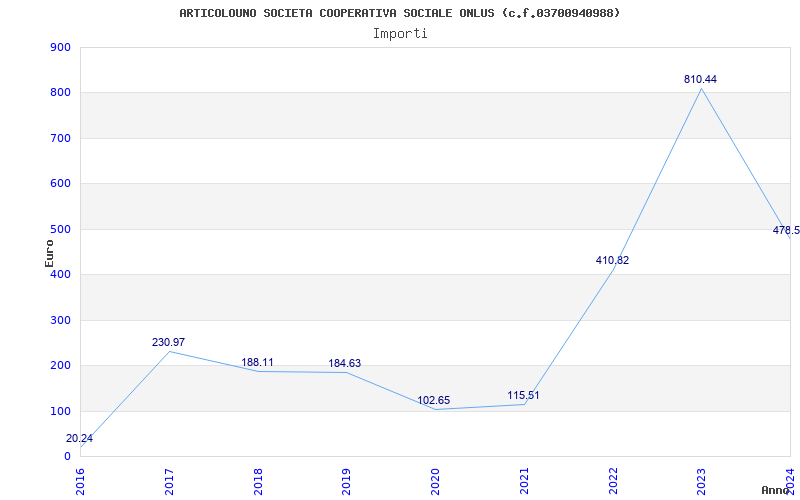Click the data label 20.24

[79, 438]
